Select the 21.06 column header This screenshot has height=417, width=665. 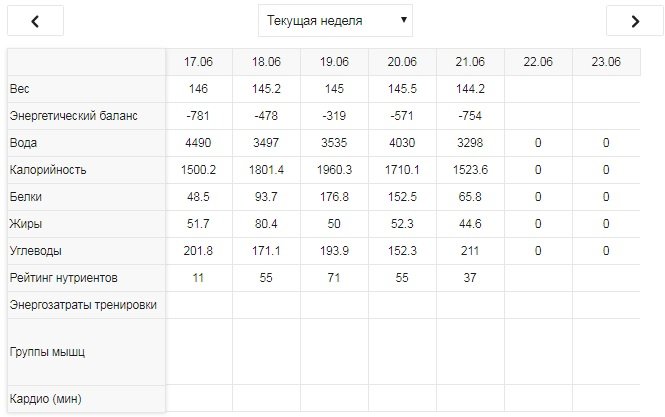(x=470, y=62)
